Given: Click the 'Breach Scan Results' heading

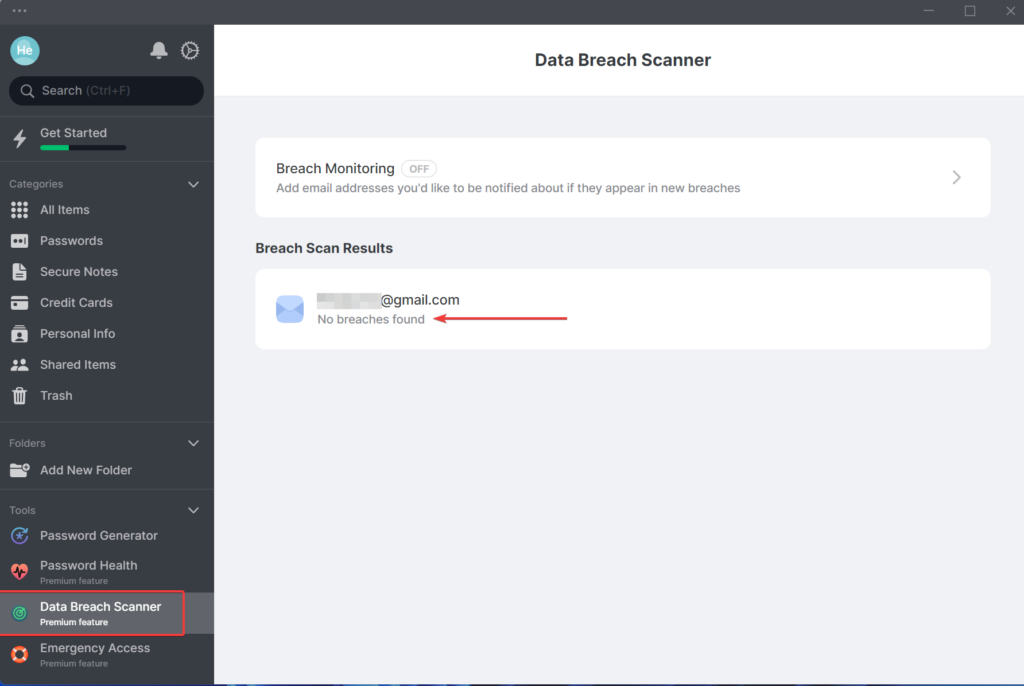Looking at the screenshot, I should click(x=324, y=248).
